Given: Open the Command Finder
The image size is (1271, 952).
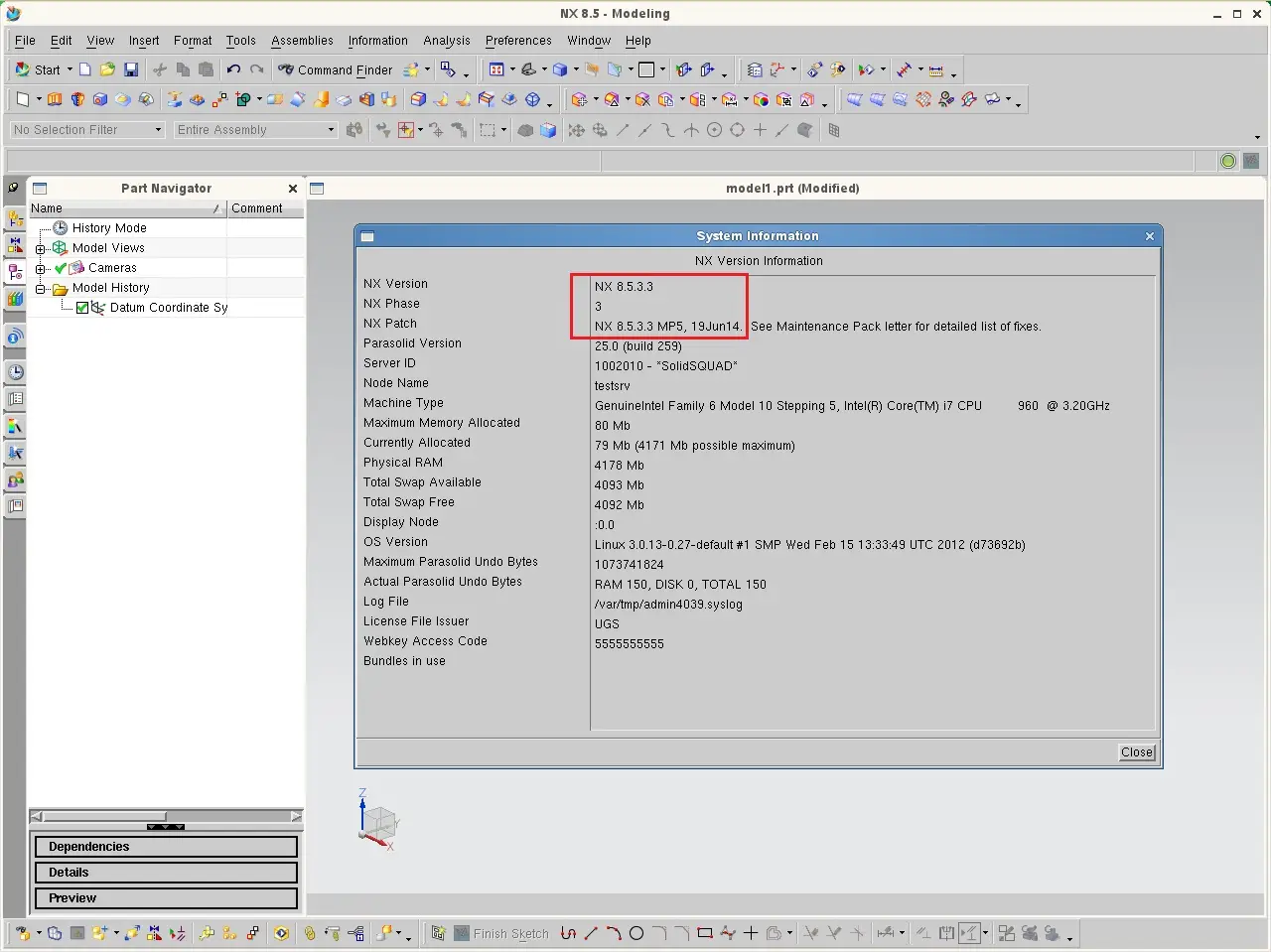Looking at the screenshot, I should click(335, 69).
